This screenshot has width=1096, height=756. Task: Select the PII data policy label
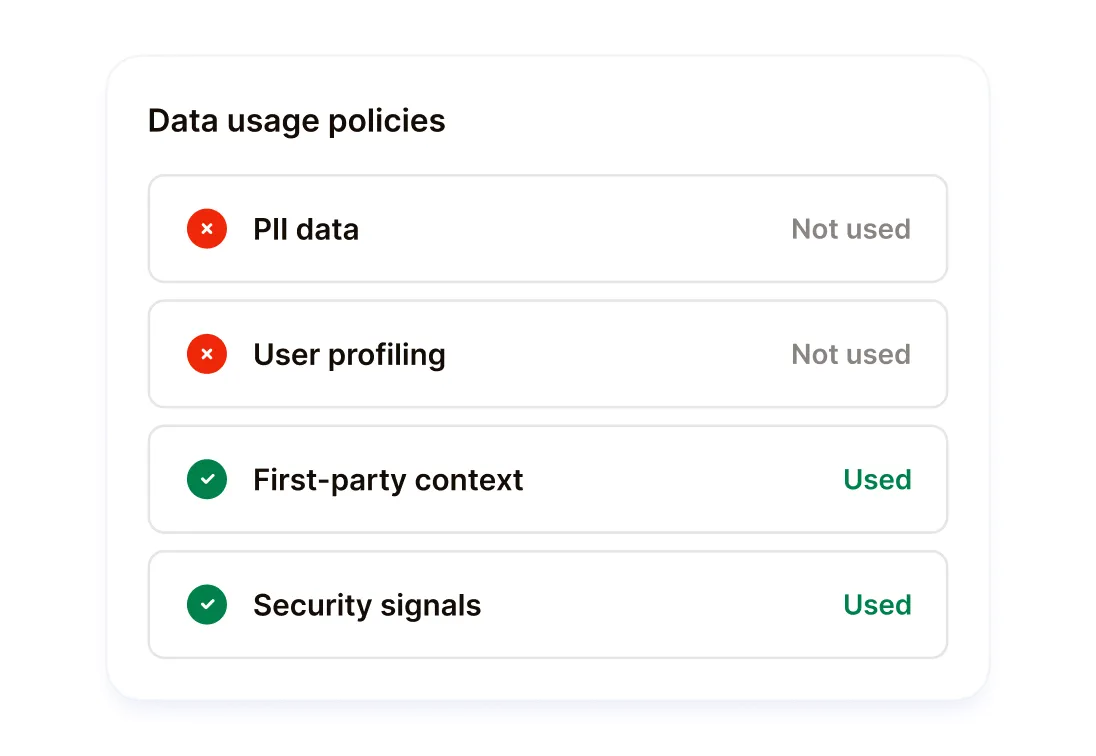(306, 229)
